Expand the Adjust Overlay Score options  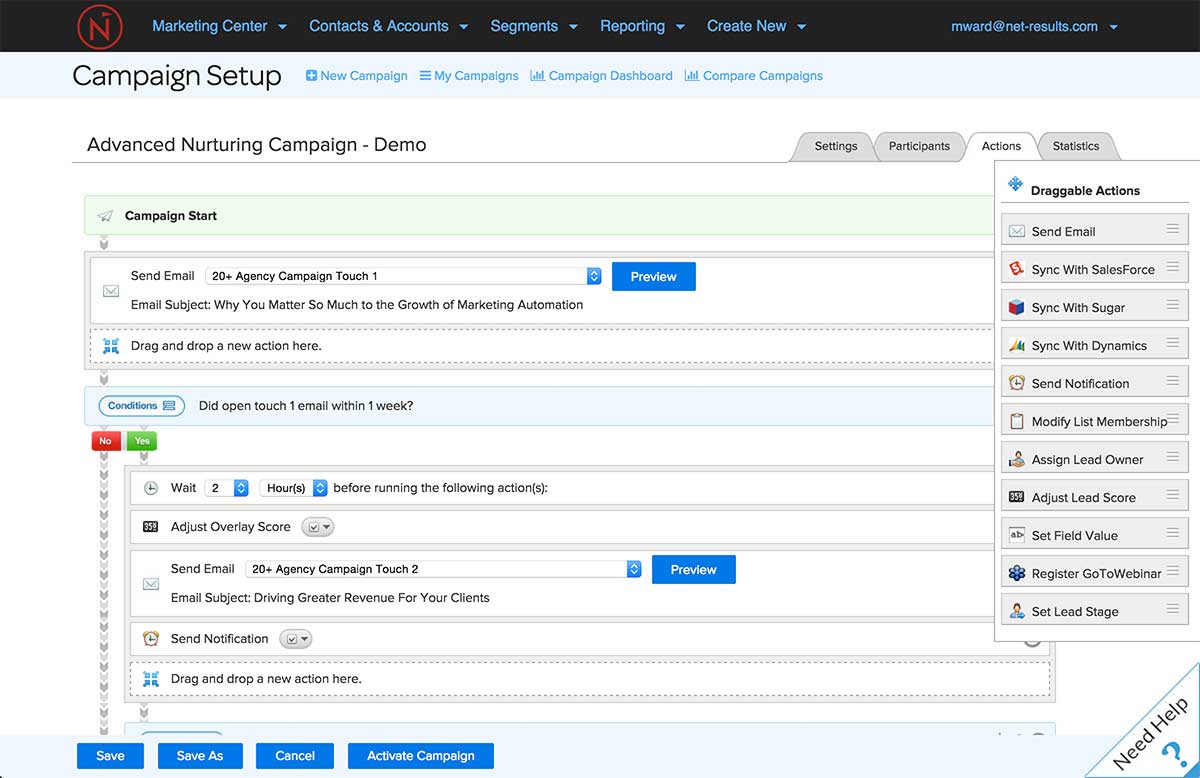click(318, 527)
